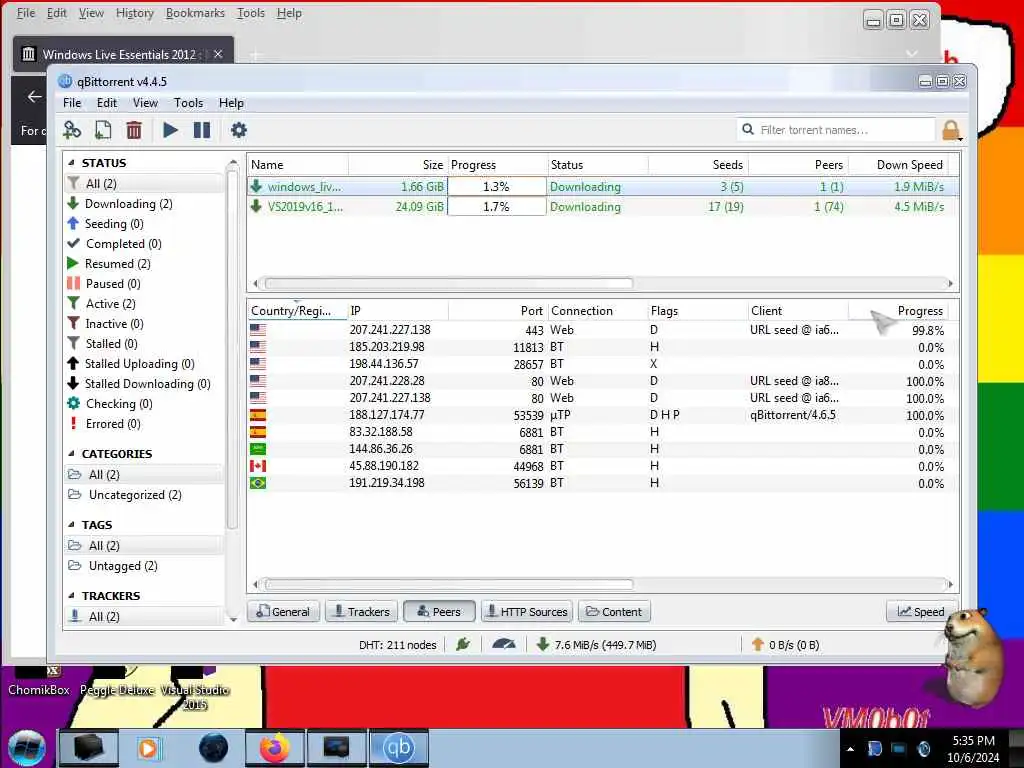Click Firefox back arrow button
The height and width of the screenshot is (768, 1024).
[34, 97]
